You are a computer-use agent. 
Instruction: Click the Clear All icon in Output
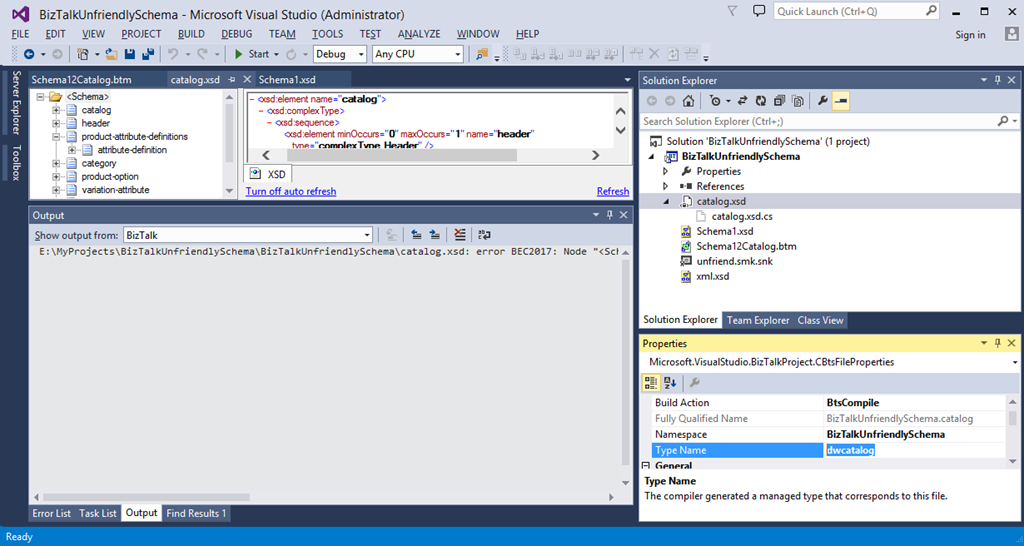(460, 235)
